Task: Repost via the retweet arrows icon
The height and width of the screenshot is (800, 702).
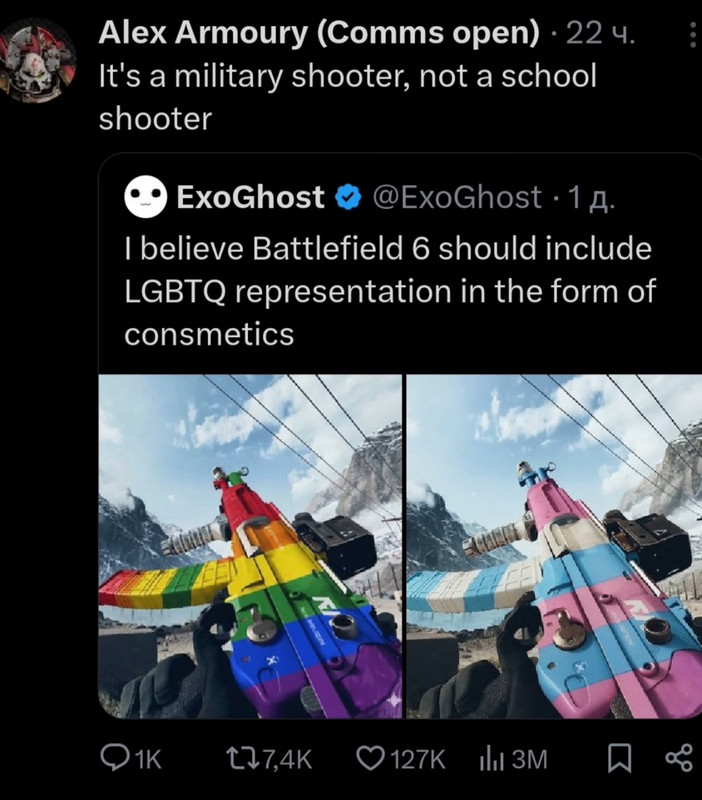Action: click(x=242, y=758)
